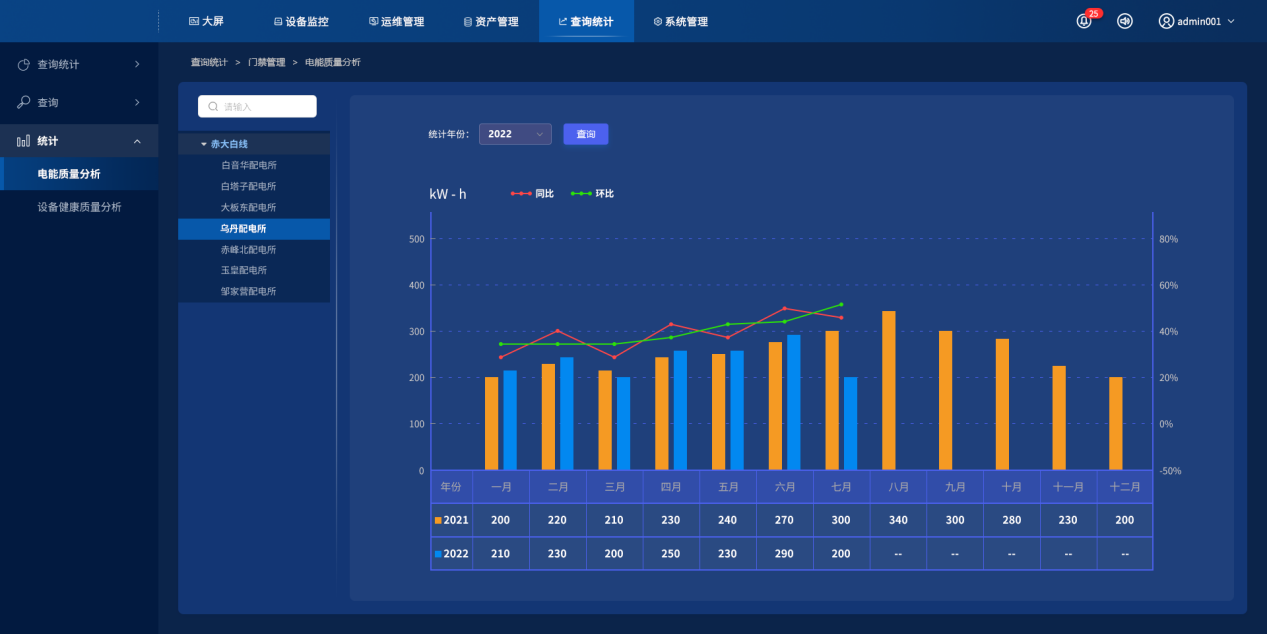Click the 500 left axis label

(x=417, y=239)
